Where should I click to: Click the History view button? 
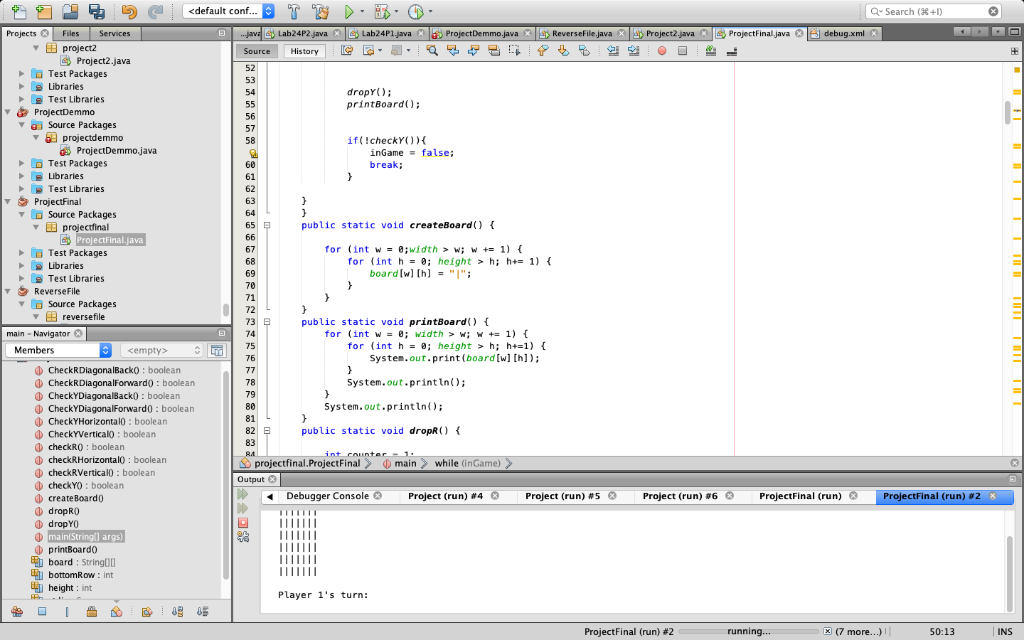(304, 51)
